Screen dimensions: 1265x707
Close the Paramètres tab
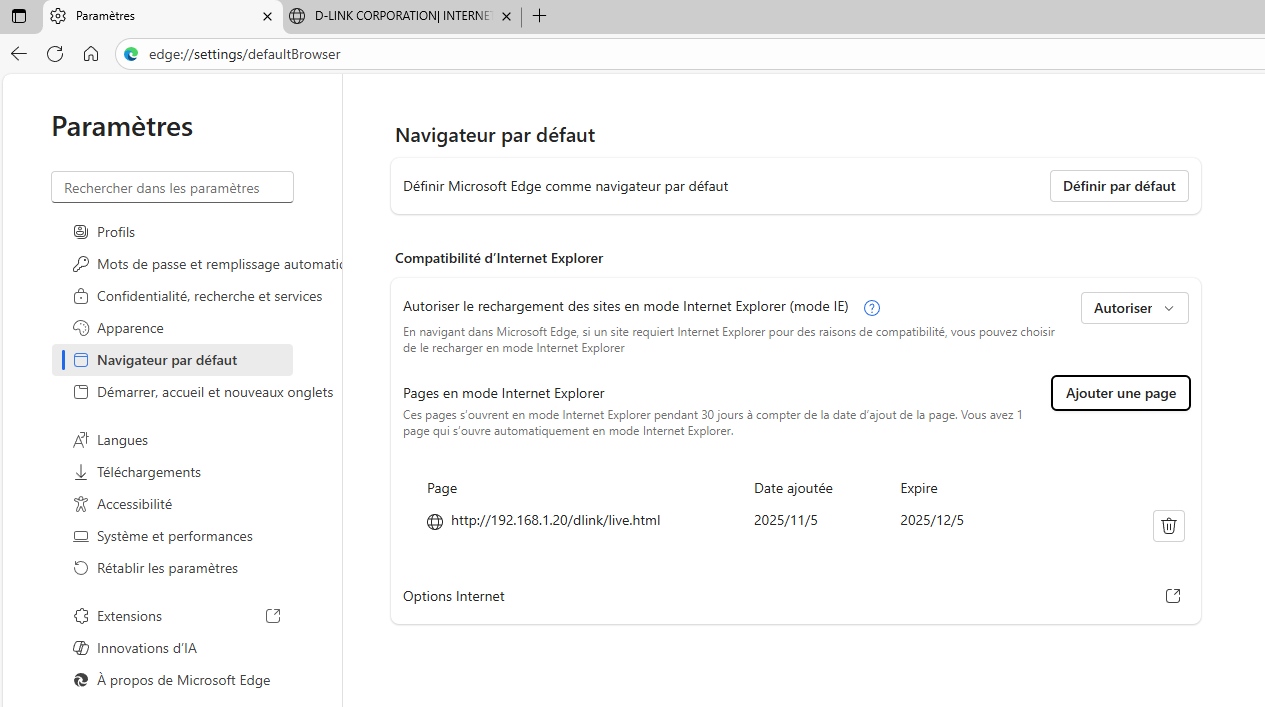click(268, 16)
